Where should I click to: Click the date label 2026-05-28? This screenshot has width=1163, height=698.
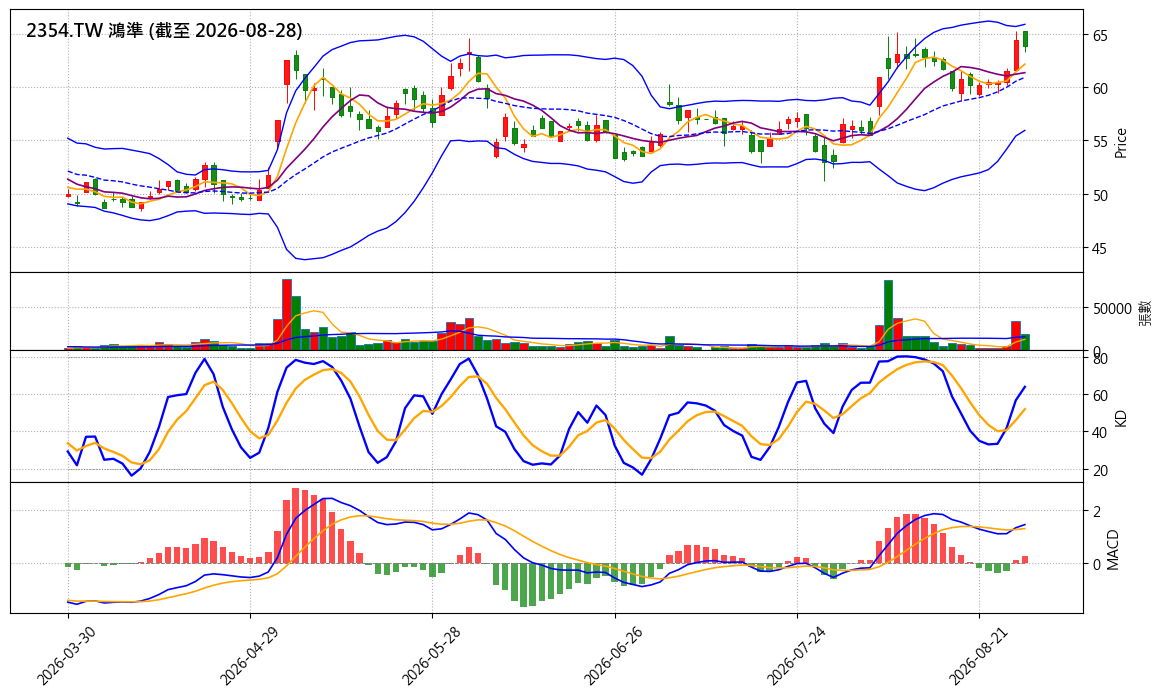pyautogui.click(x=429, y=654)
